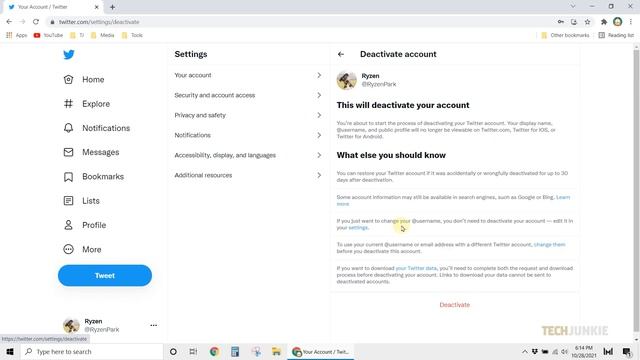Open Reading list

coord(616,36)
